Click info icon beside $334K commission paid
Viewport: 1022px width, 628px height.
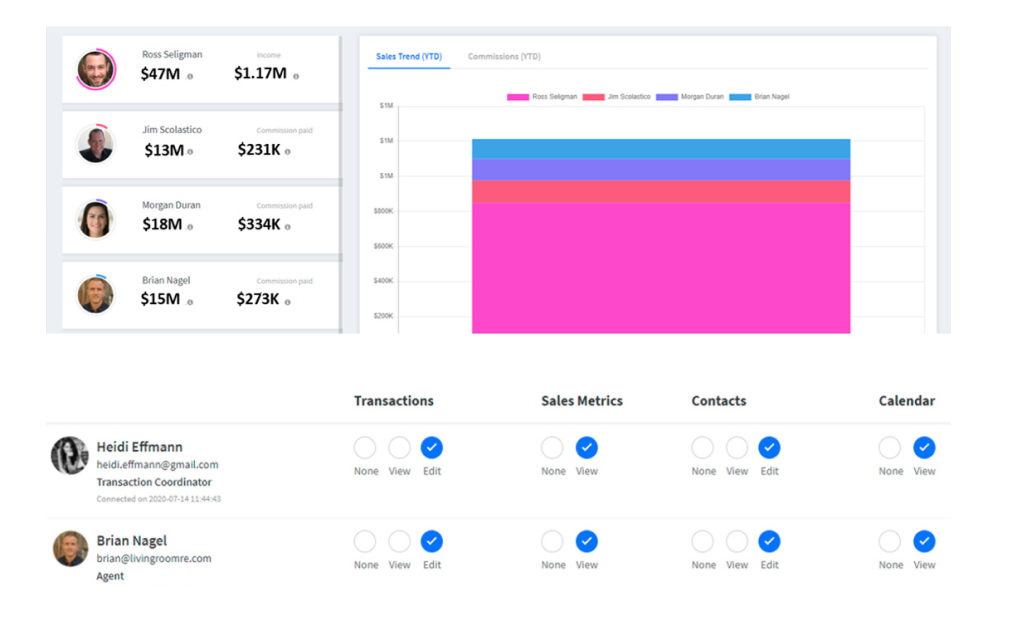point(288,227)
